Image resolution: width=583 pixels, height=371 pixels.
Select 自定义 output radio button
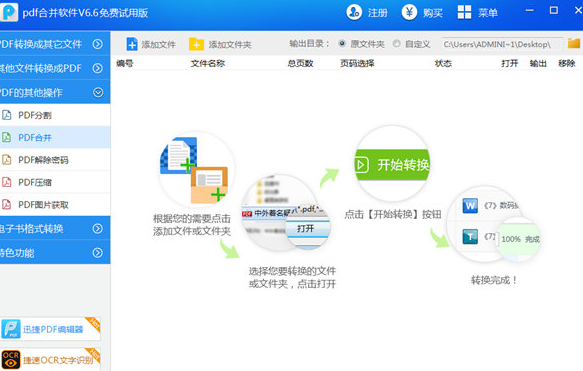[x=397, y=43]
